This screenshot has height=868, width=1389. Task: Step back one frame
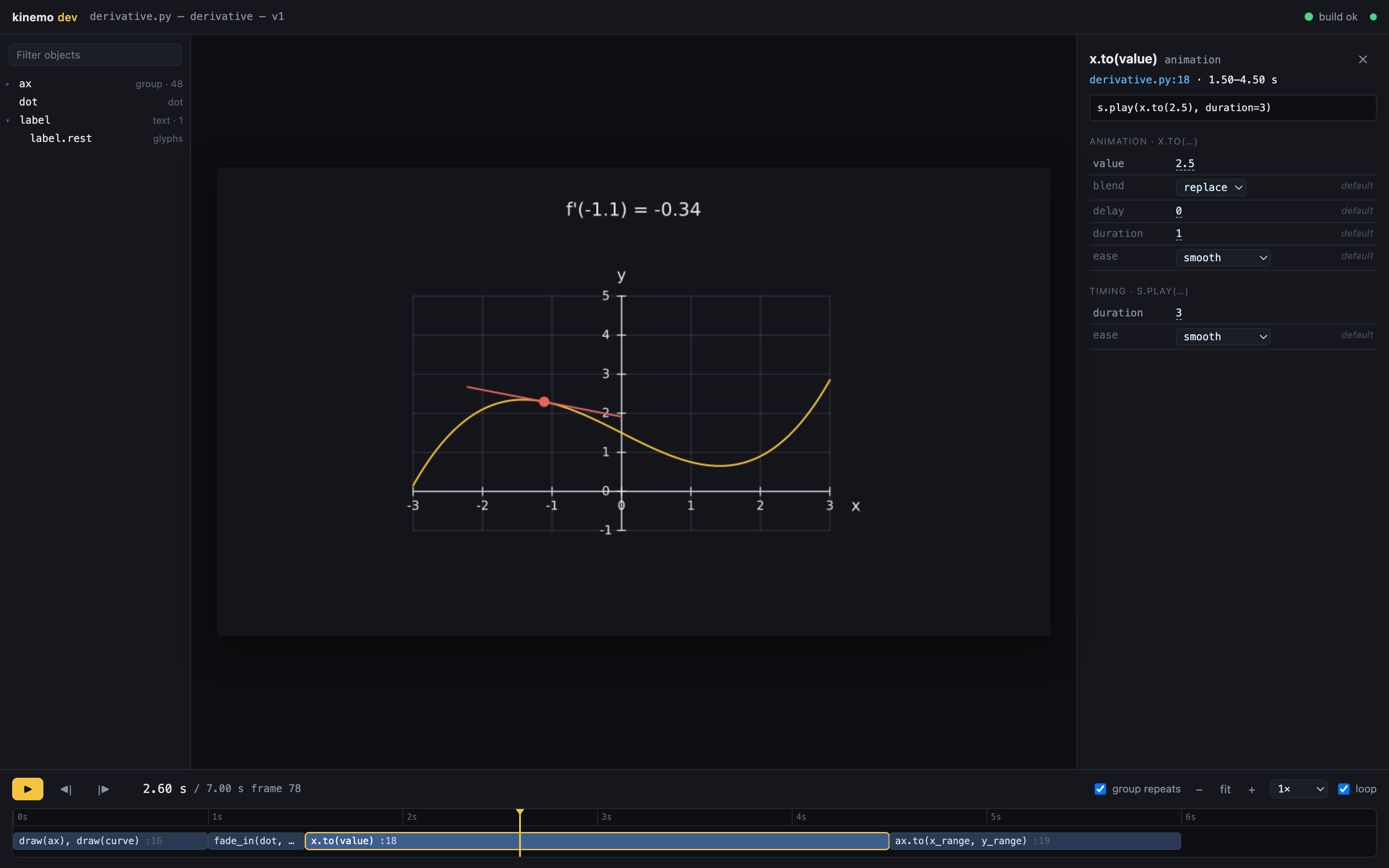66,789
